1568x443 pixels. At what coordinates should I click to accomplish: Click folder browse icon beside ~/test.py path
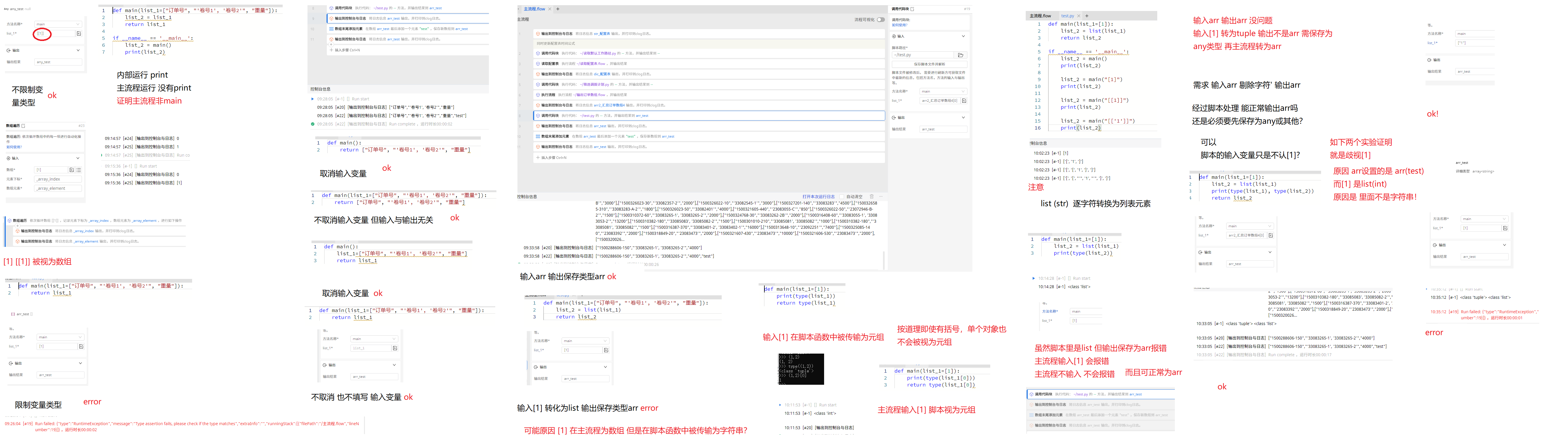coord(961,55)
